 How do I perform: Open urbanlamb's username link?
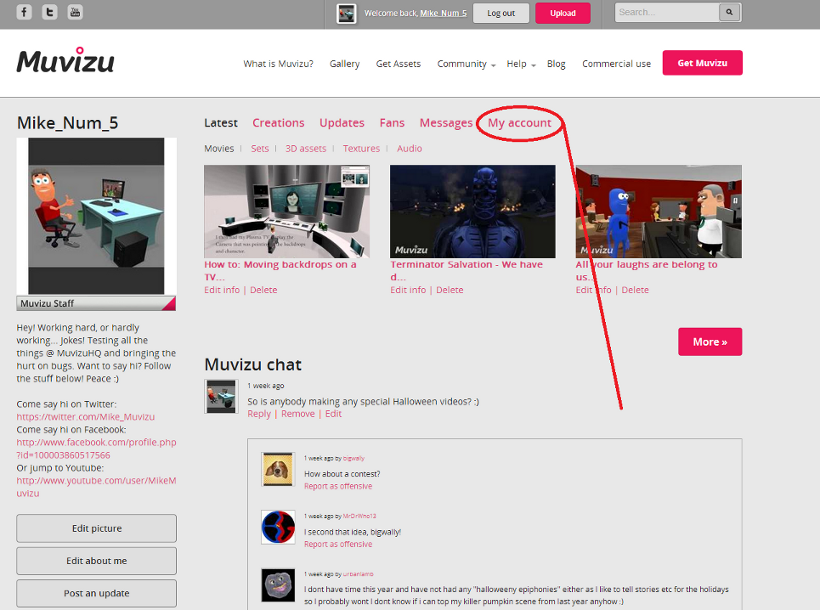tap(358, 574)
